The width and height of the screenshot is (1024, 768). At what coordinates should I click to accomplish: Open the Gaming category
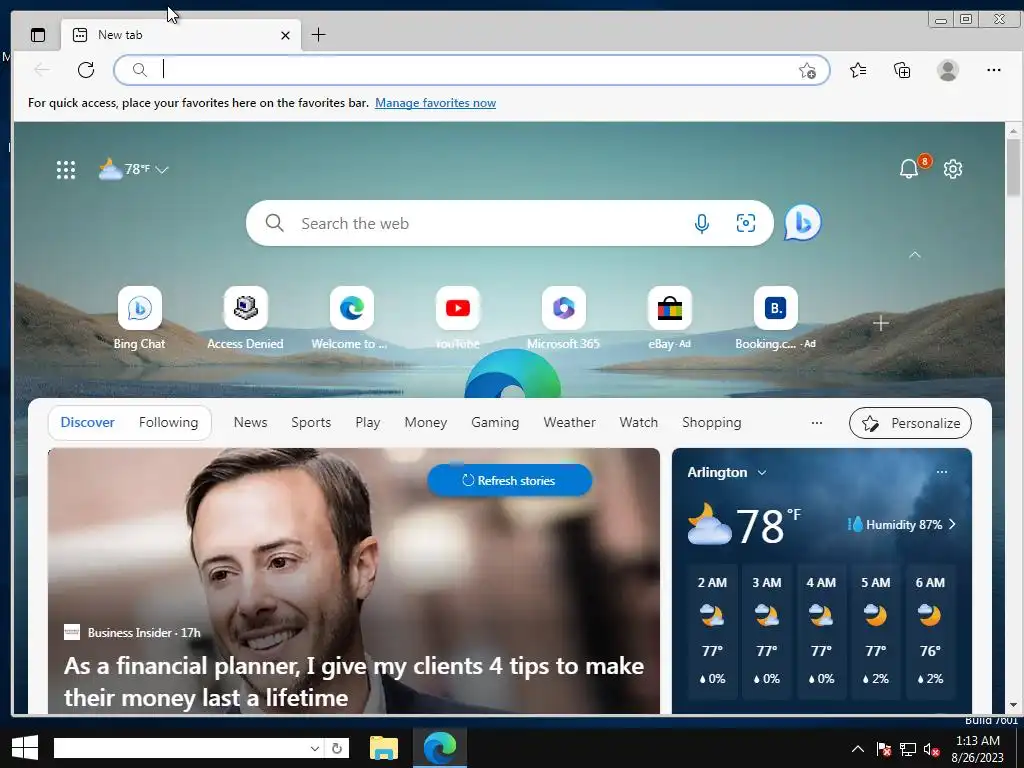pyautogui.click(x=495, y=423)
